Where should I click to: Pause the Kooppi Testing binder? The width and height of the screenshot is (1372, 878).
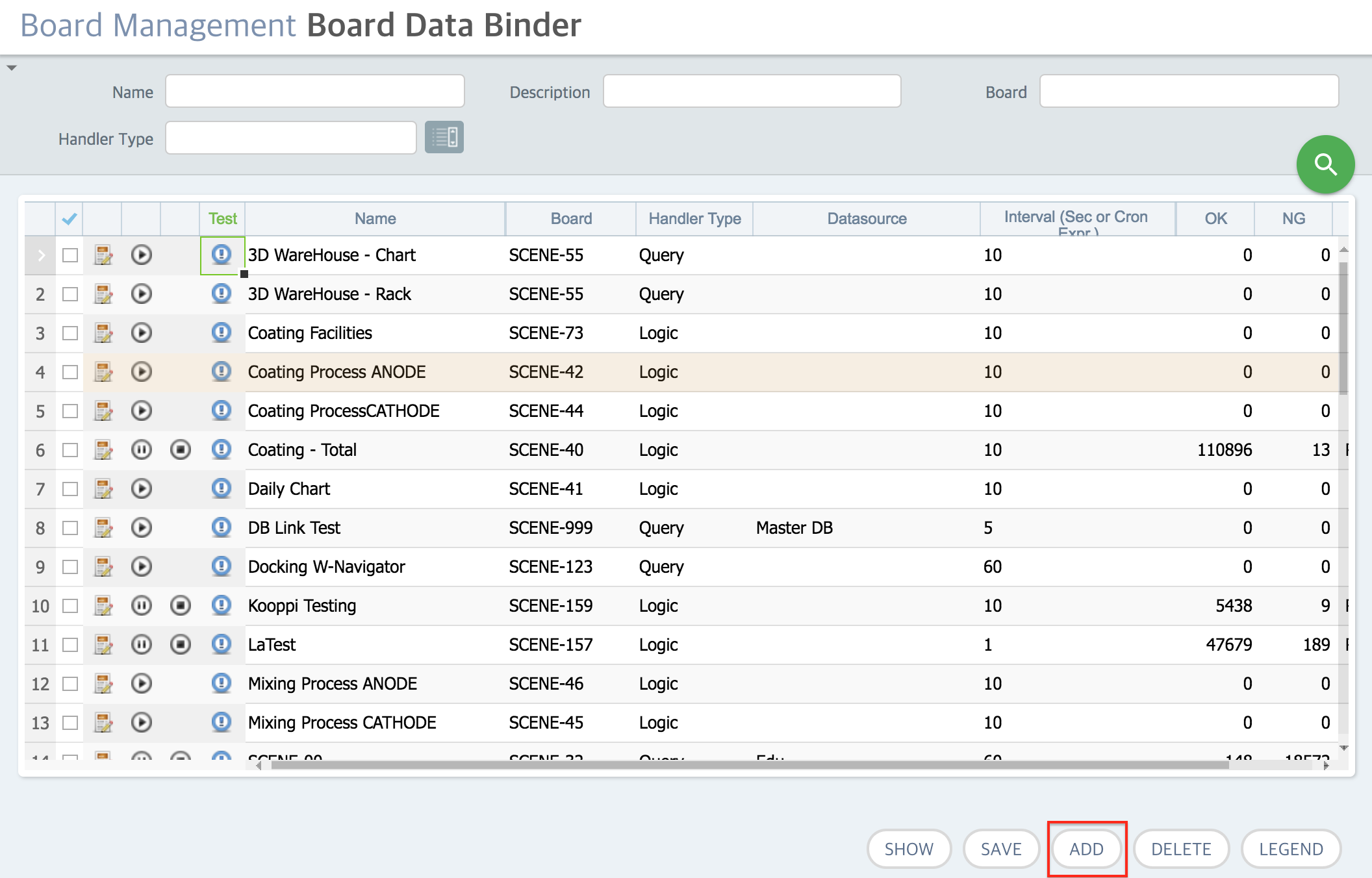tap(142, 605)
